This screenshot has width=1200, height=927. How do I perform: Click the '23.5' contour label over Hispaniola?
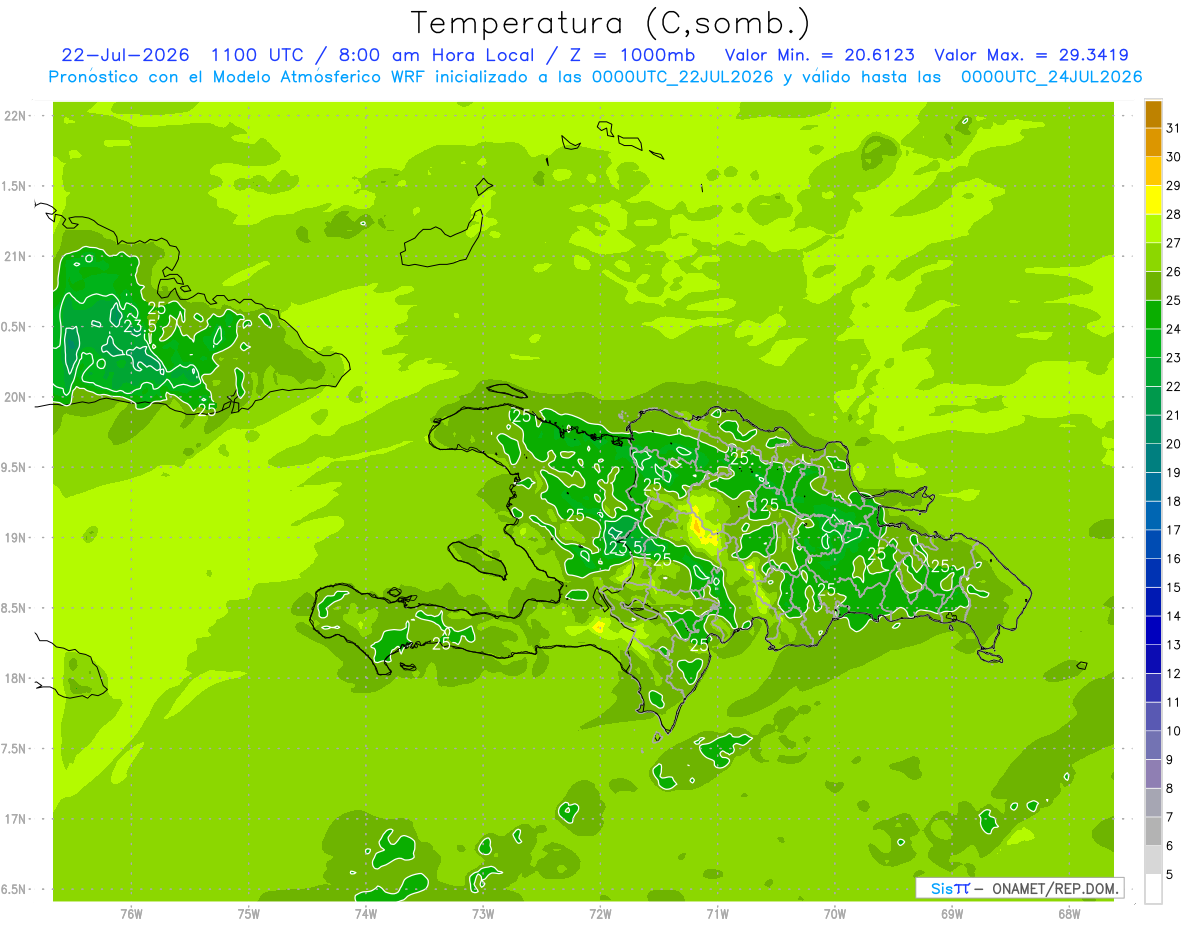click(x=625, y=547)
